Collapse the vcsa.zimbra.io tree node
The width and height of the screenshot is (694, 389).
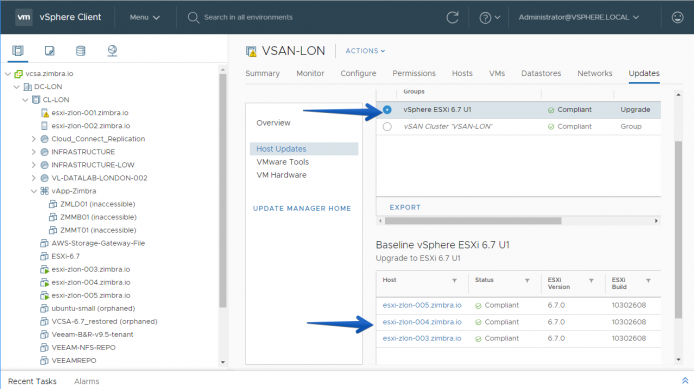(x=8, y=74)
